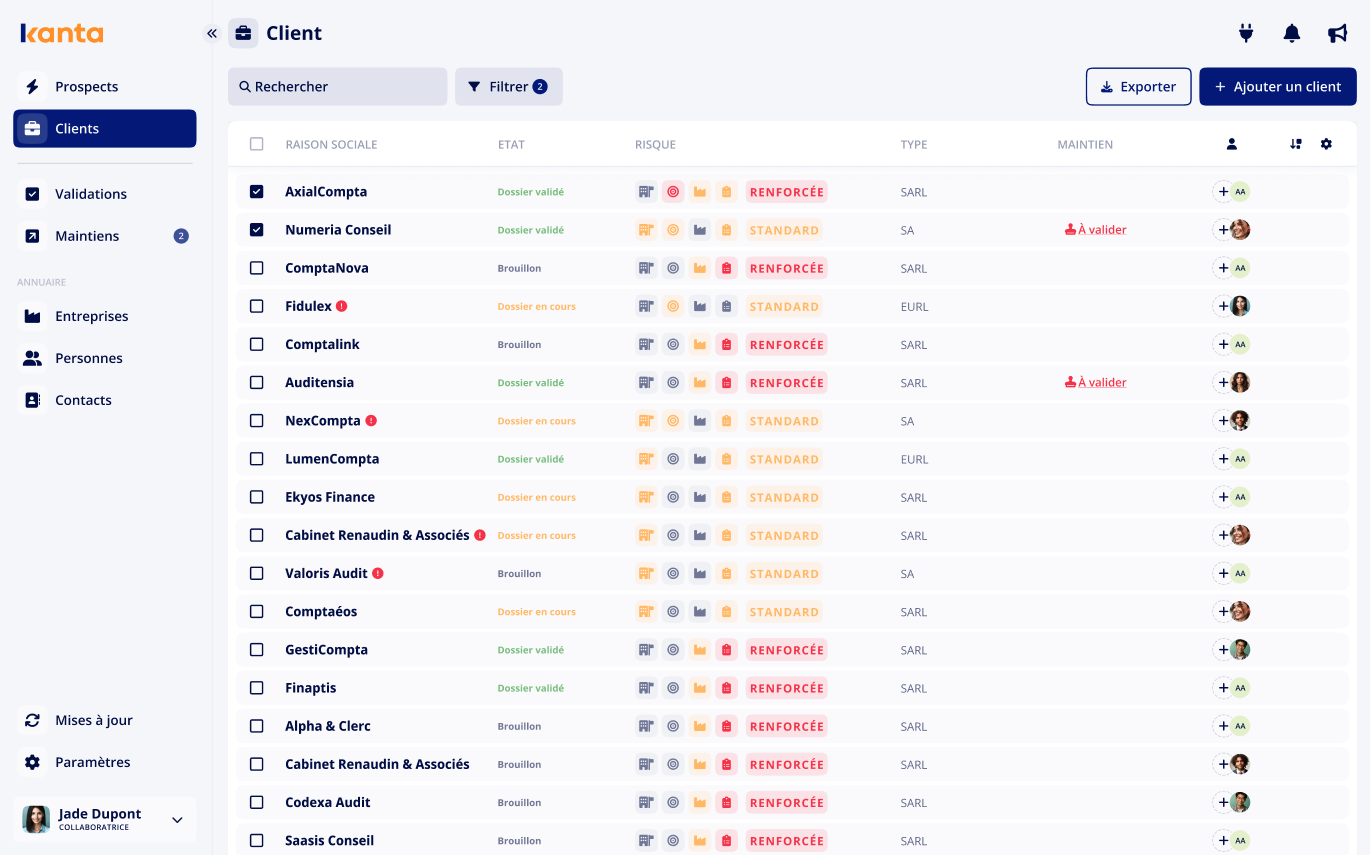Click the factory risk icon for Fidulex
Screen dimensions: 1370x855
click(x=700, y=306)
